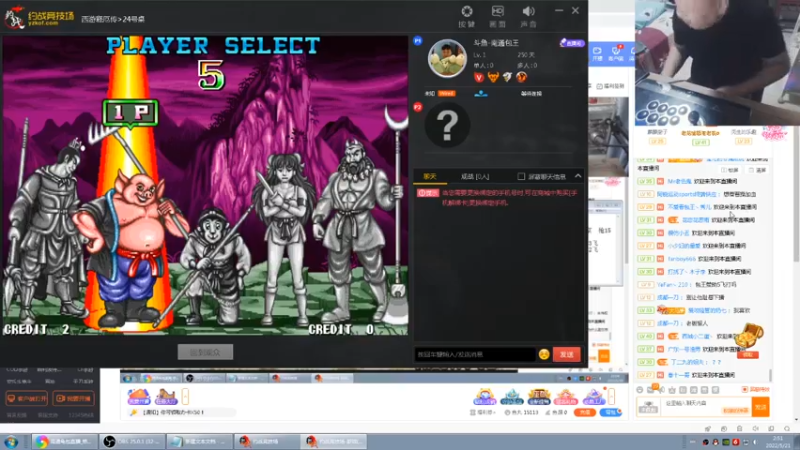Click the white wing badge icon
This screenshot has width=800, height=450.
pyautogui.click(x=507, y=77)
